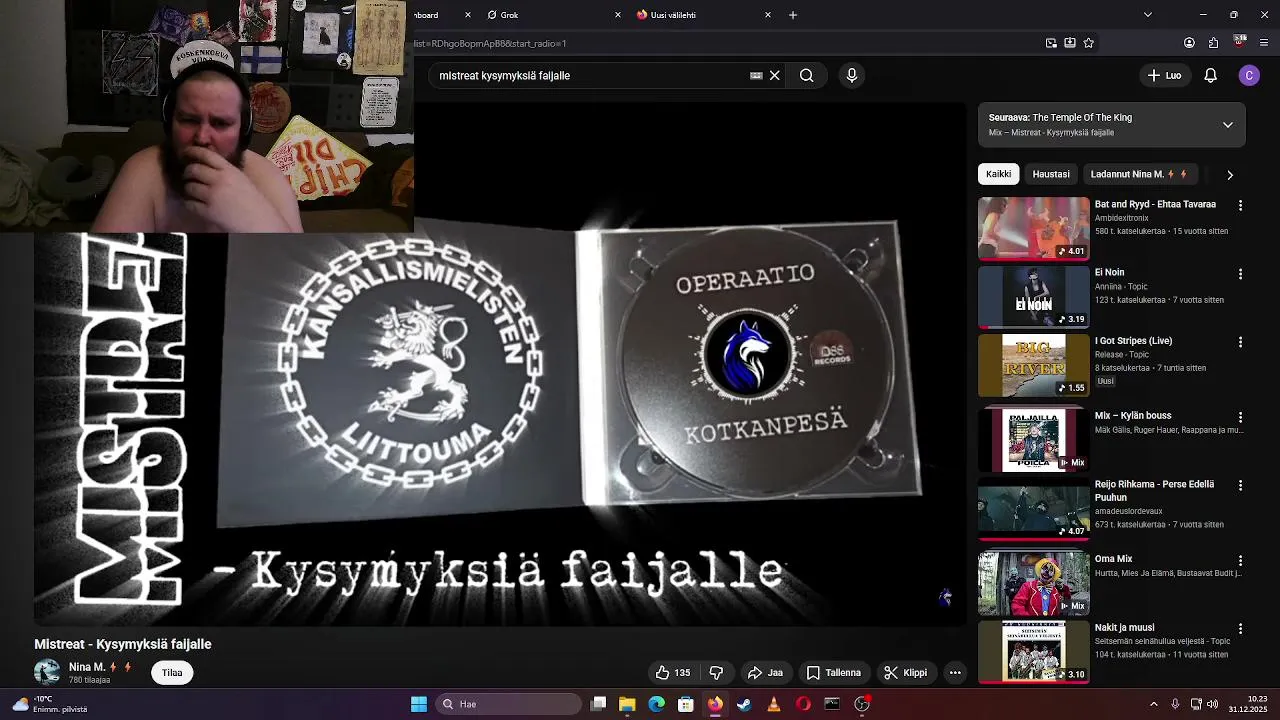Share the video via Jaa button

[x=765, y=673]
